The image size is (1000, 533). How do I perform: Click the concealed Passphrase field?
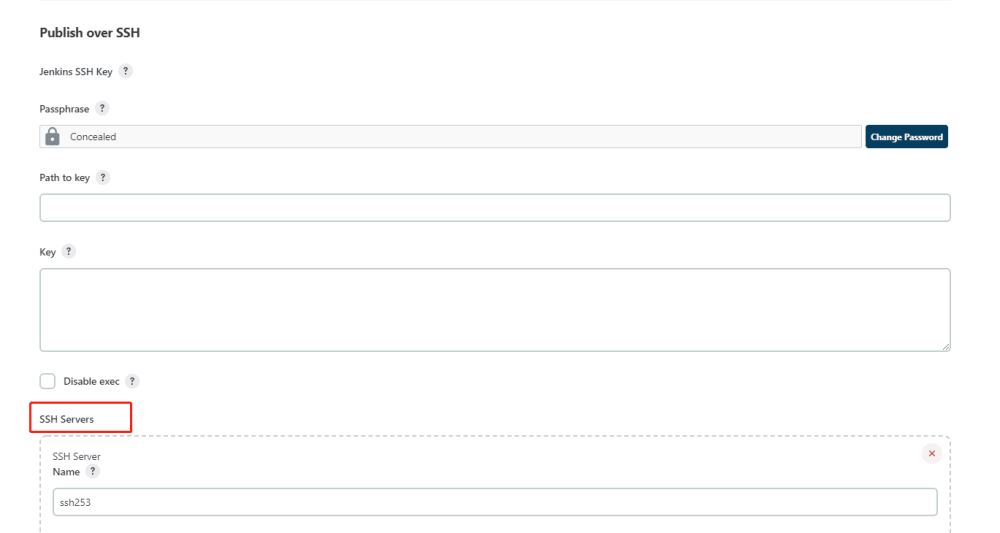pyautogui.click(x=450, y=136)
